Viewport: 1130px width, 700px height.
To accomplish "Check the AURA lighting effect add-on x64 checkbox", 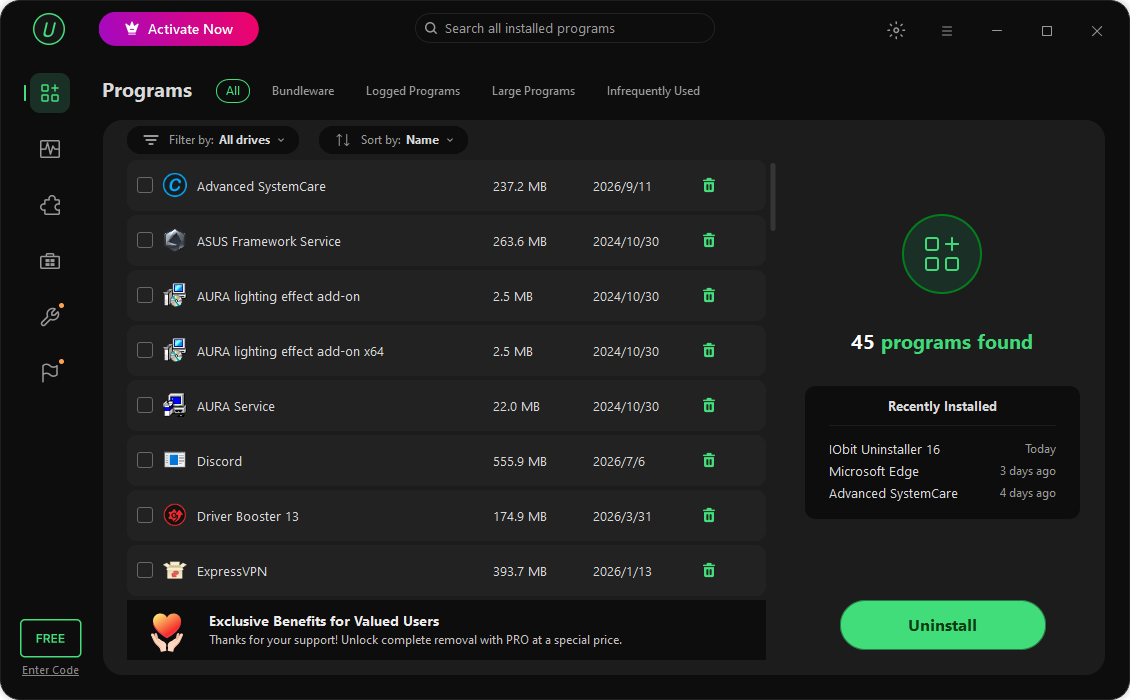I will pyautogui.click(x=145, y=350).
